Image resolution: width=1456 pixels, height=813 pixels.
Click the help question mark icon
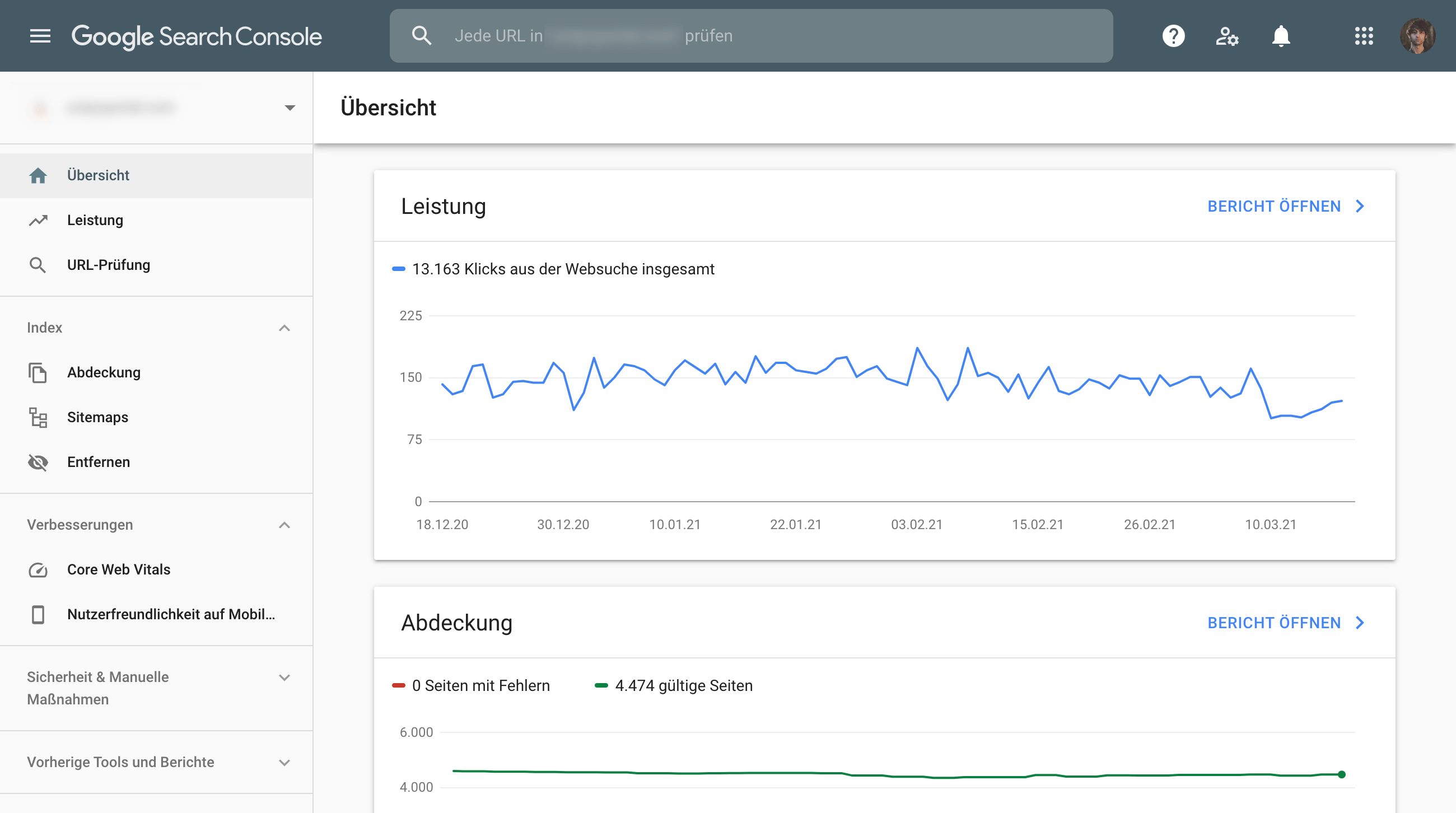click(1173, 36)
